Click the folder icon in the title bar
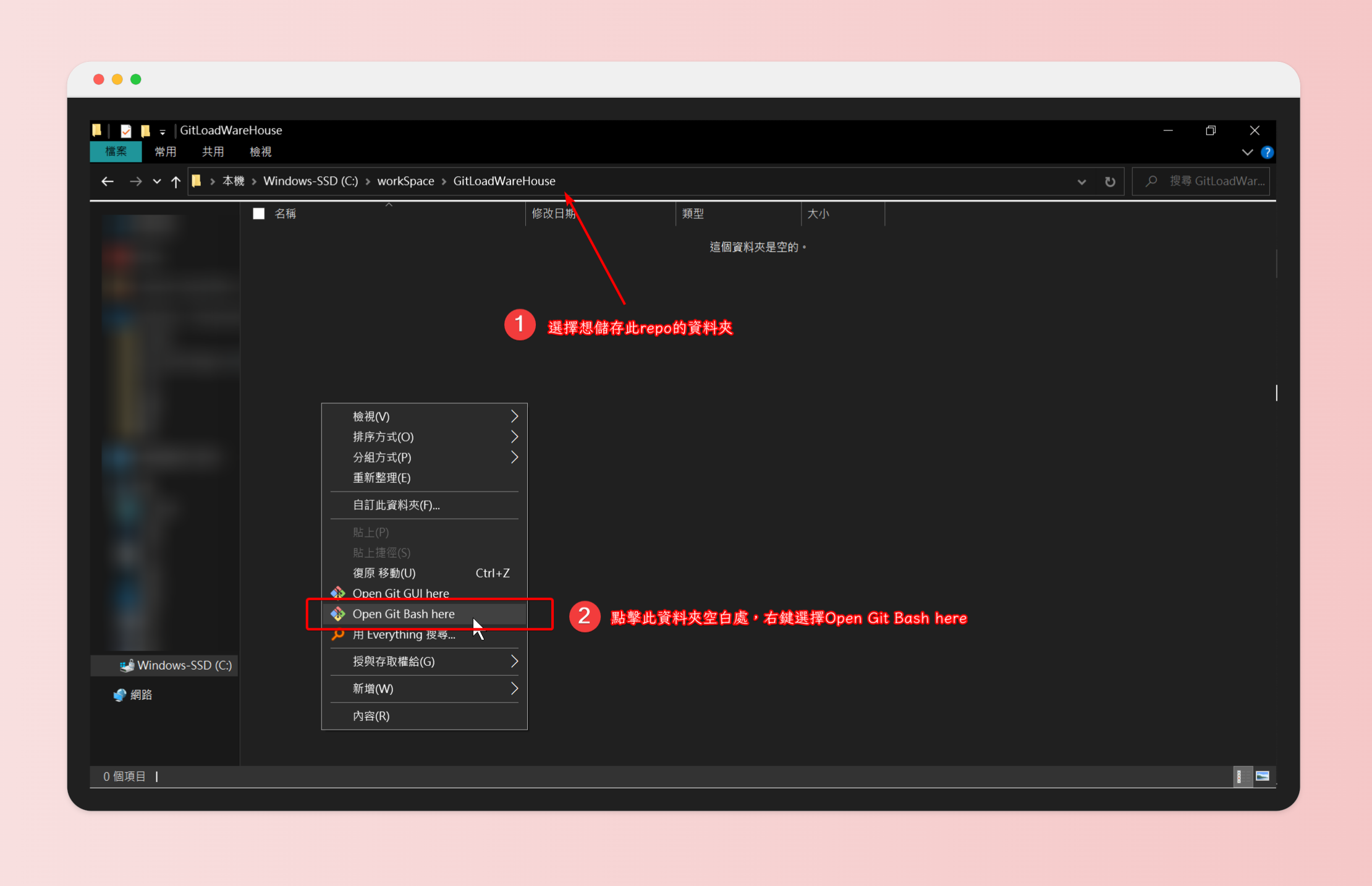Screen dimensions: 1372x886 point(97,130)
